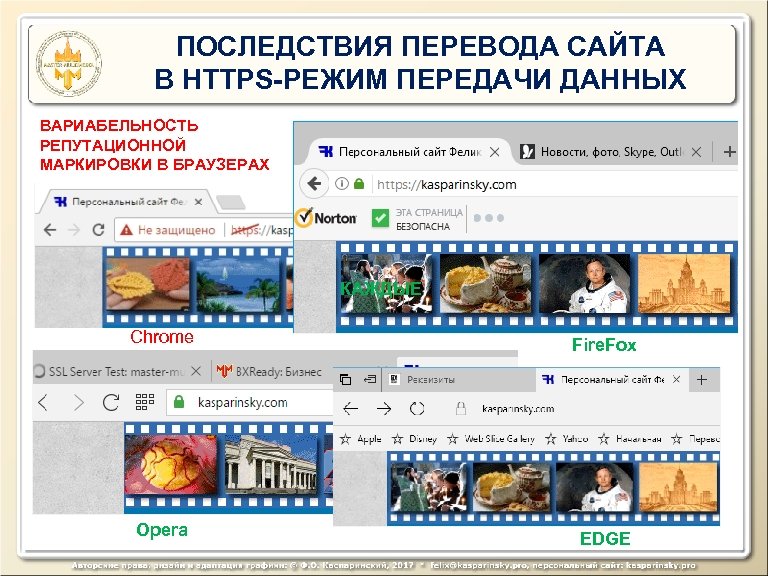The width and height of the screenshot is (768, 576).
Task: Click the red 'Не защищено' warning triangle in Chrome
Action: tap(126, 230)
